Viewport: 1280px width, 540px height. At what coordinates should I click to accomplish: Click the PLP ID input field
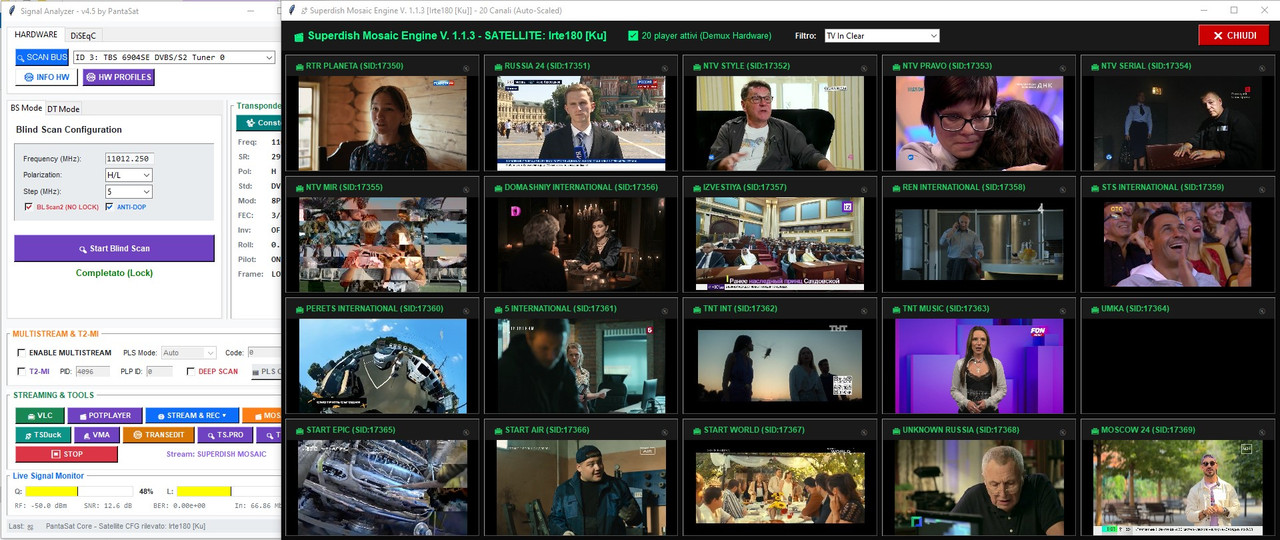[x=160, y=371]
